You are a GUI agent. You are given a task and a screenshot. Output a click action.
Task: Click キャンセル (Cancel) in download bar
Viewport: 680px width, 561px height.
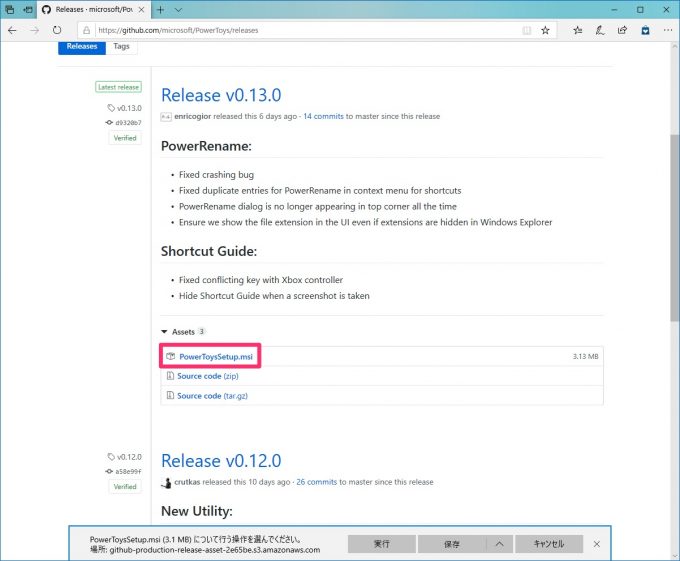point(549,544)
